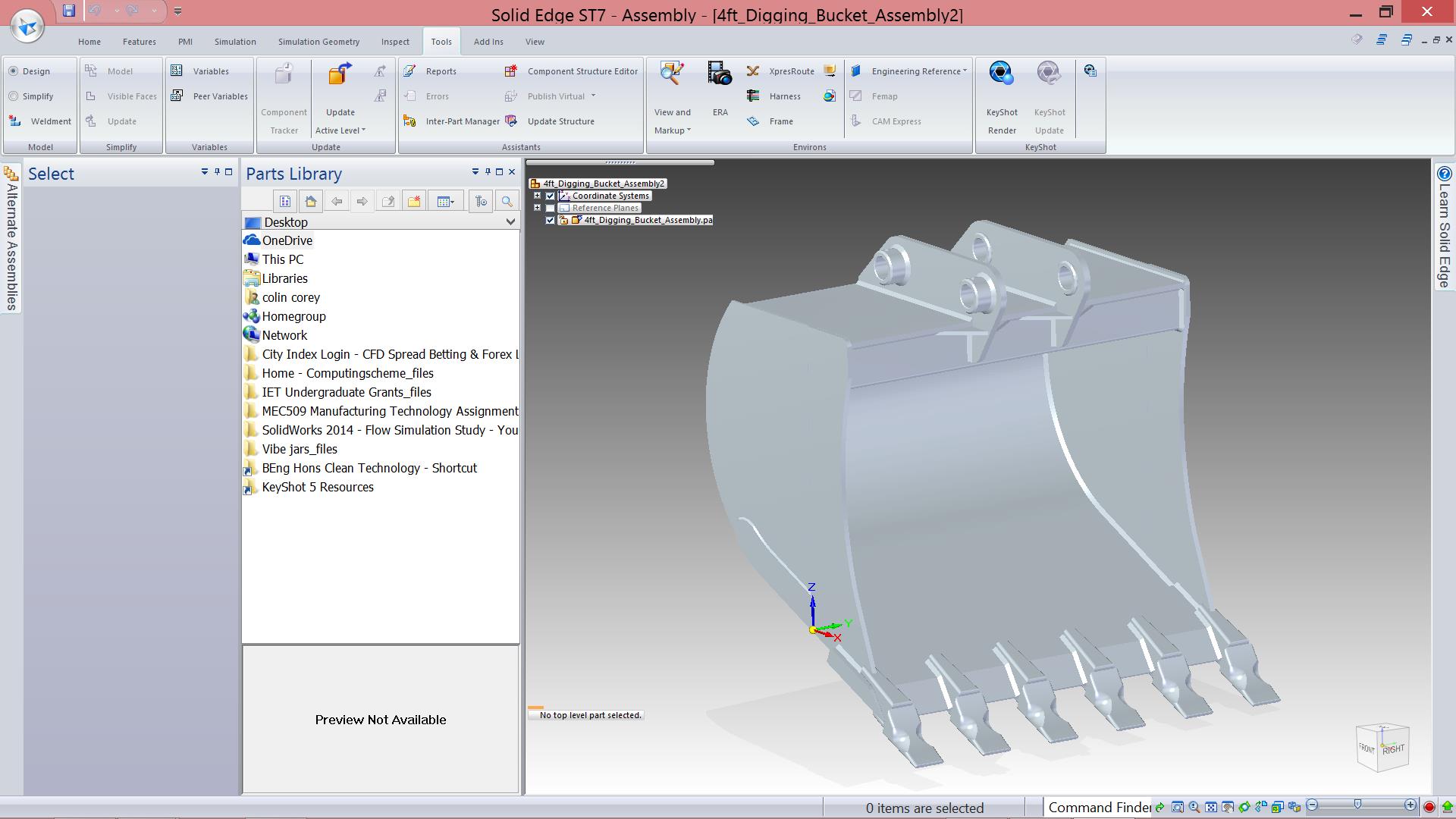Pin the Parts Library panel
1456x819 pixels.
(488, 172)
